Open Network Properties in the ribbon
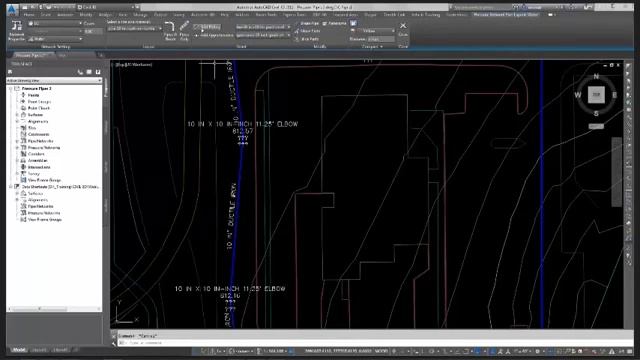The image size is (640, 360). (16, 31)
